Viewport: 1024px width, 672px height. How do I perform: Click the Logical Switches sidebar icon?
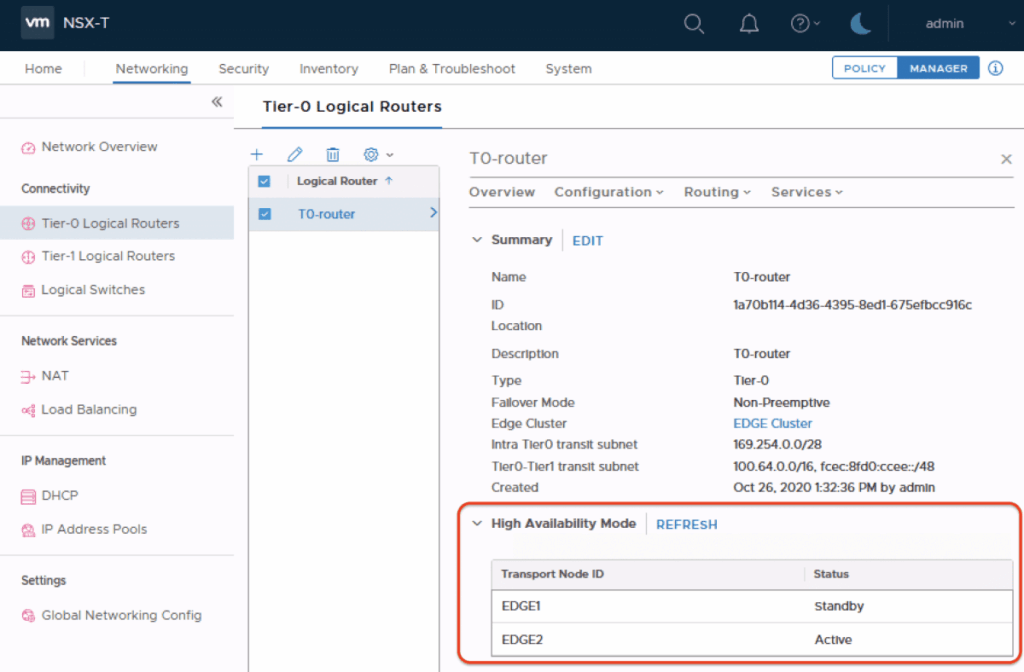28,291
